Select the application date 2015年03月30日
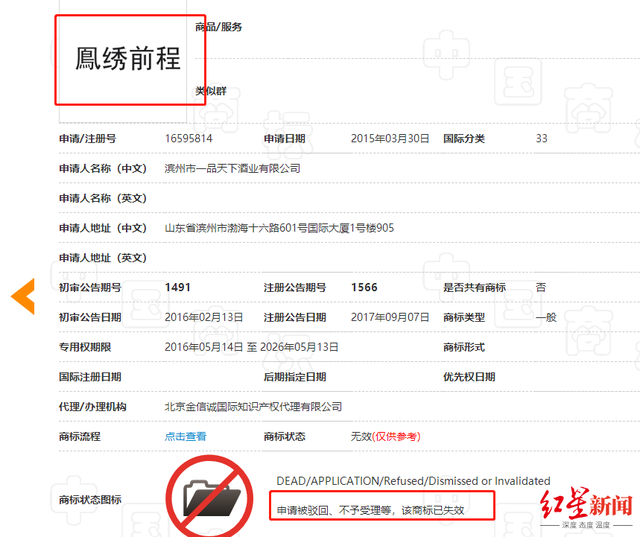Image resolution: width=640 pixels, height=537 pixels. pyautogui.click(x=390, y=139)
